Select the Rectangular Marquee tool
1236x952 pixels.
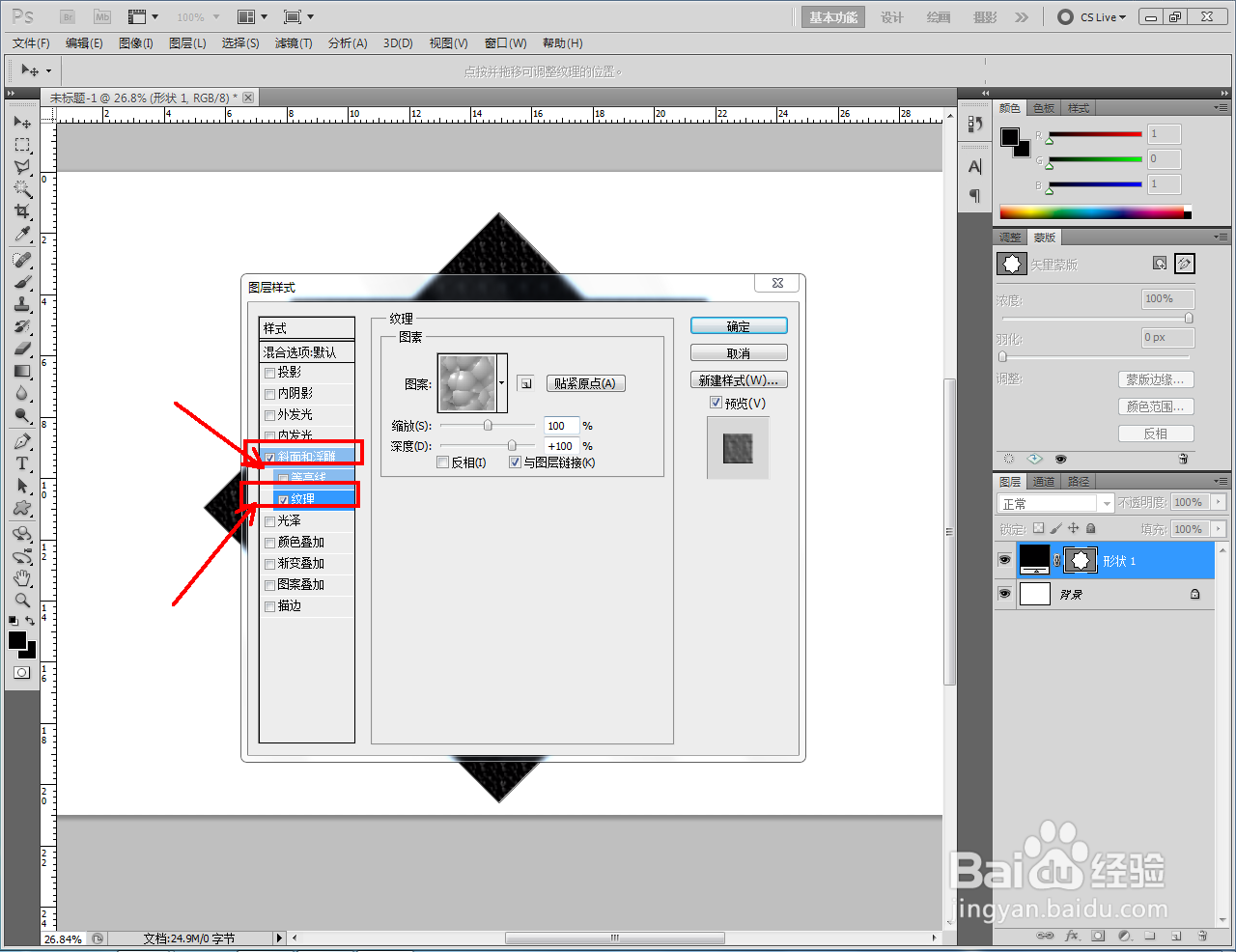coord(22,145)
